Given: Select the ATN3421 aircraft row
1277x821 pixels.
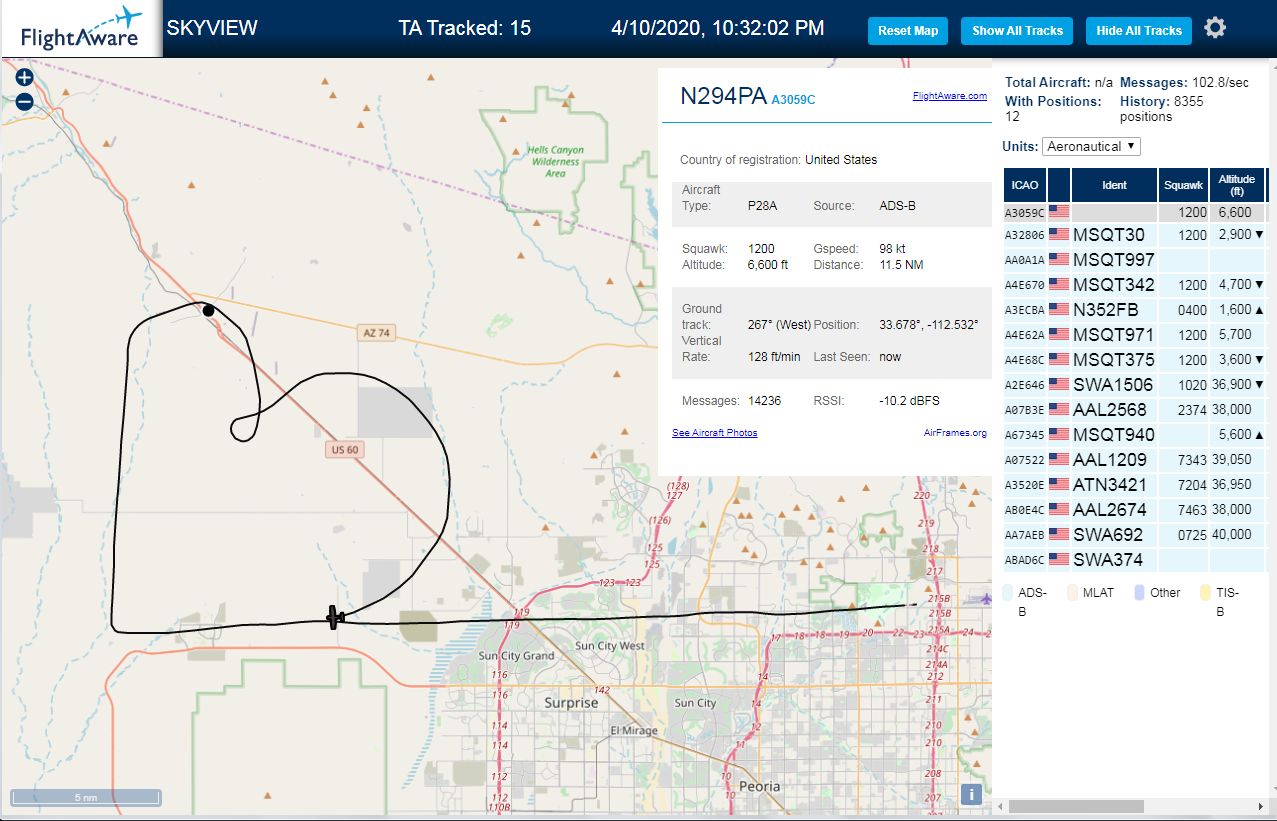Looking at the screenshot, I should 1136,485.
